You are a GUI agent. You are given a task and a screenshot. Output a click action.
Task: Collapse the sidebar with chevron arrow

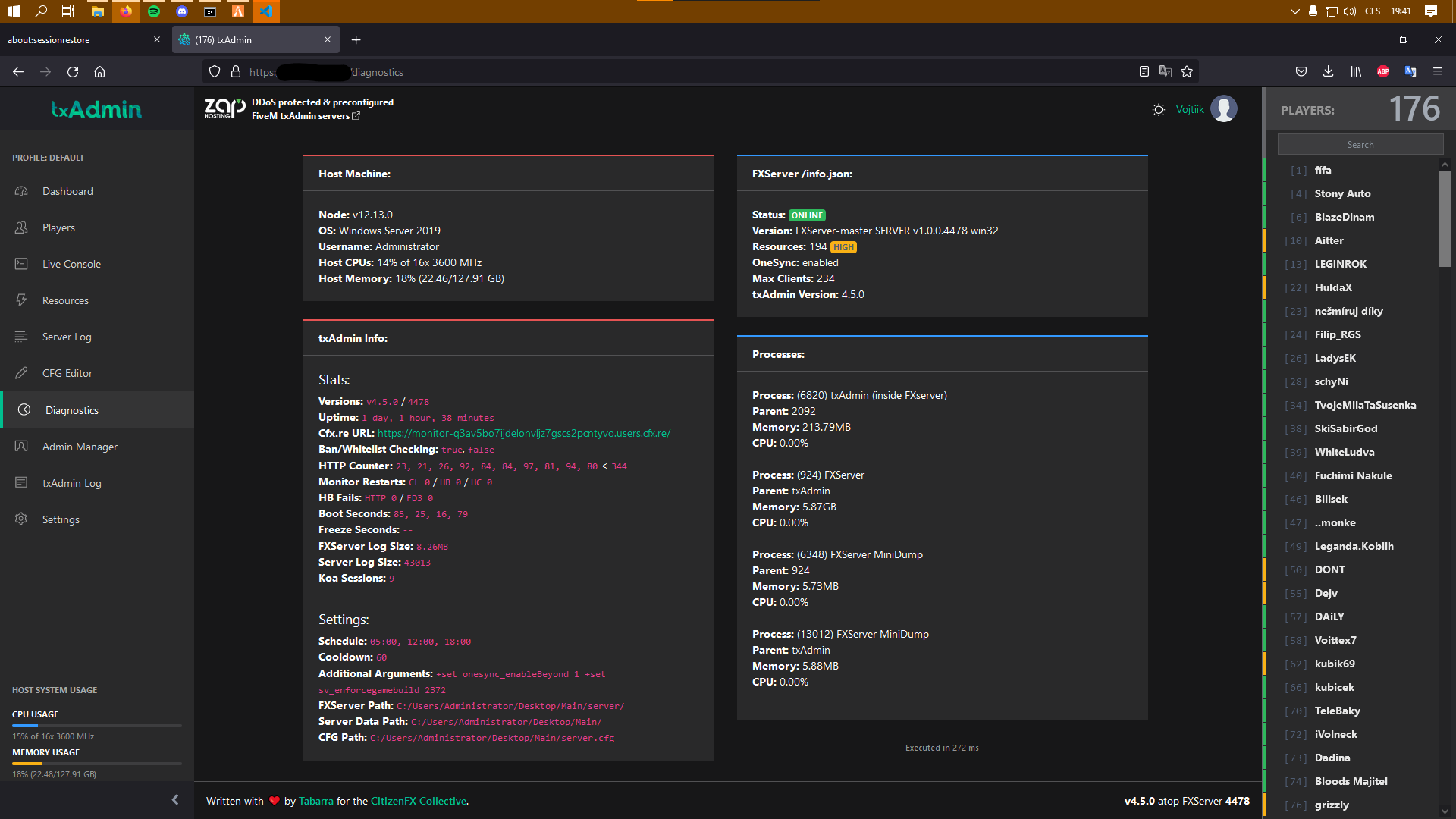(x=175, y=799)
